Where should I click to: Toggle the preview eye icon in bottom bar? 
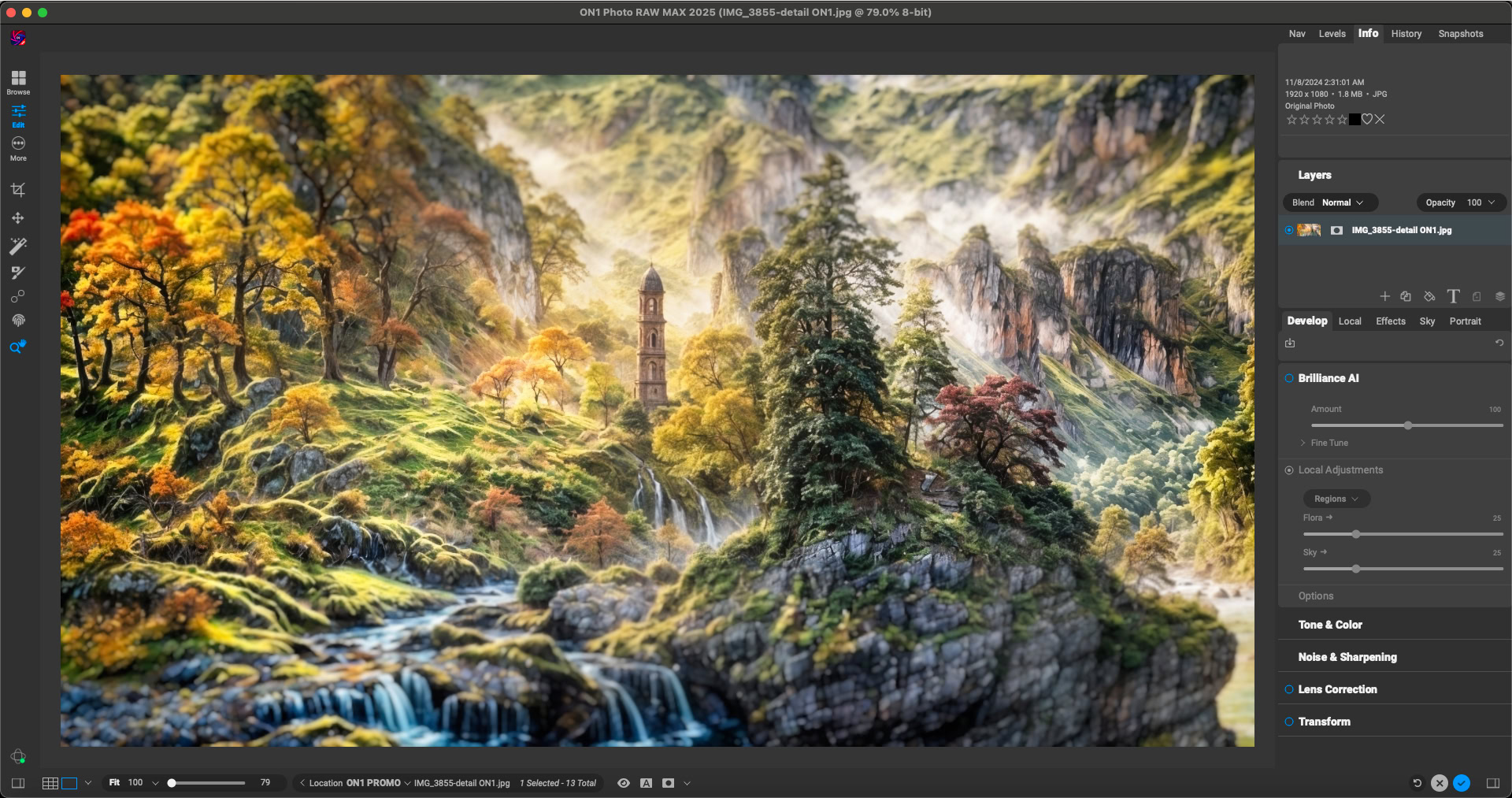624,783
